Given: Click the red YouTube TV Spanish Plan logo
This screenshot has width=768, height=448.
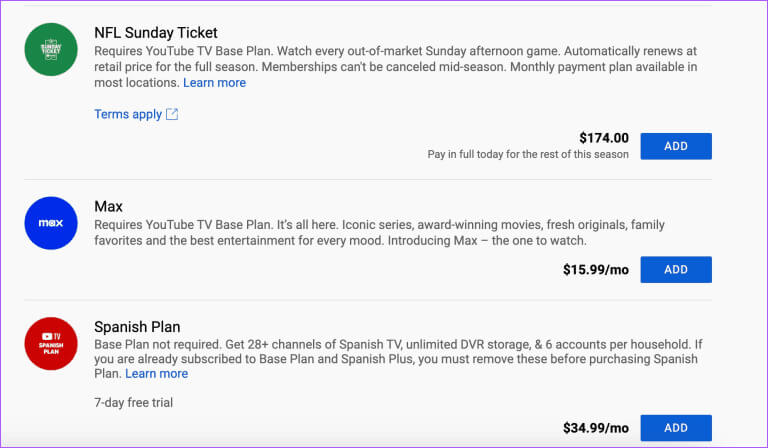Looking at the screenshot, I should click(x=51, y=344).
